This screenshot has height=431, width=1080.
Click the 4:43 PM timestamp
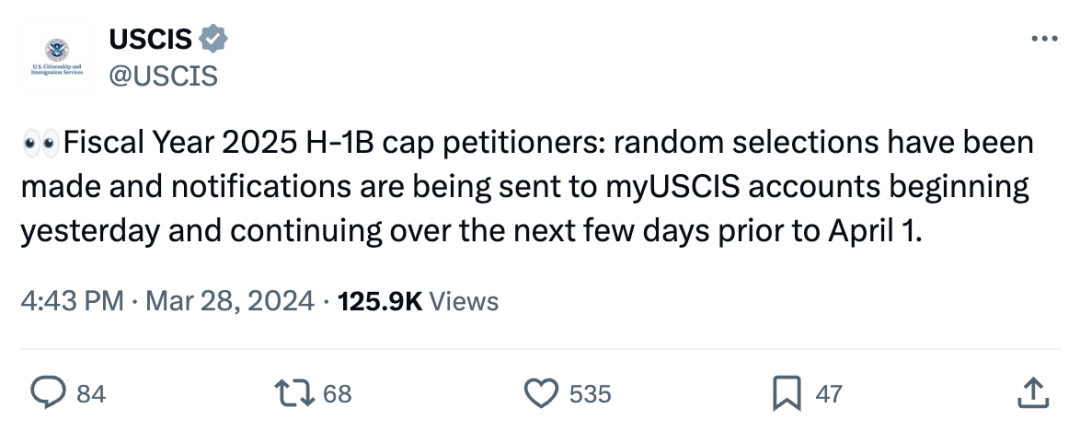pos(72,302)
